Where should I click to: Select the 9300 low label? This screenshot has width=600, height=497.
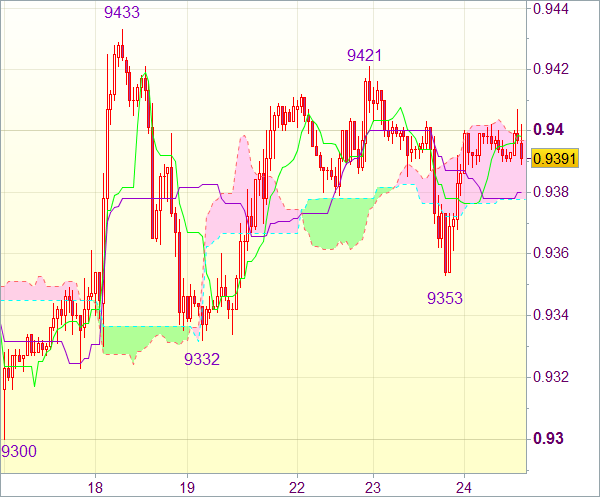[x=19, y=451]
